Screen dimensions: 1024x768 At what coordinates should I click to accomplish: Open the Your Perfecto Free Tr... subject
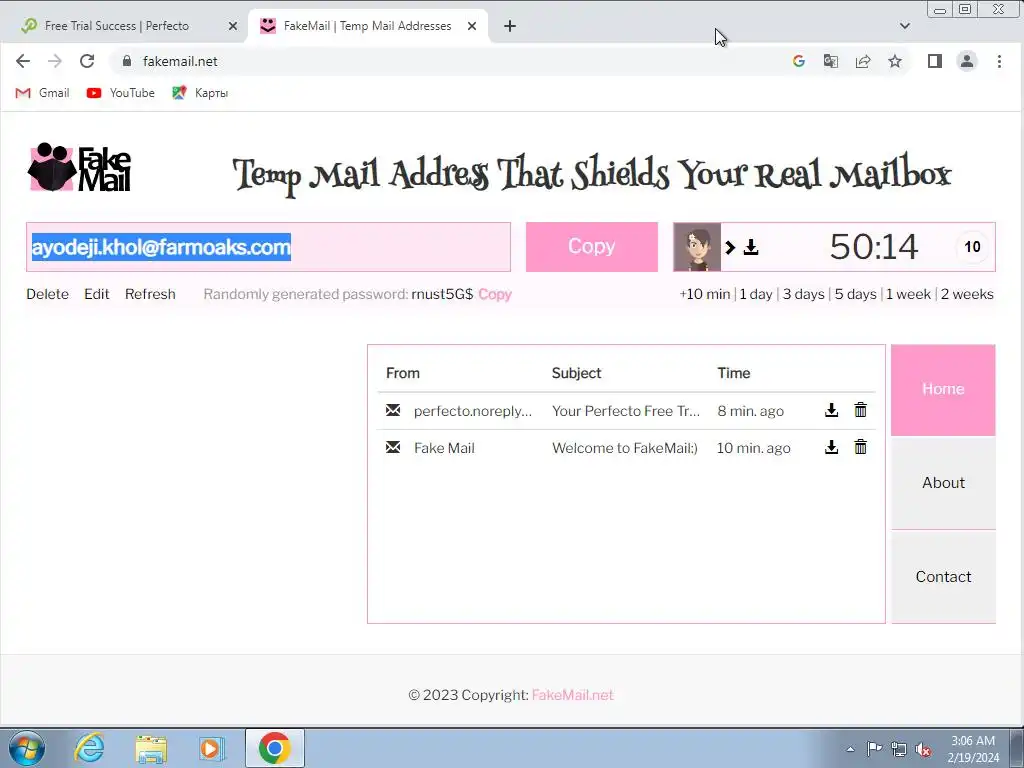tap(626, 411)
